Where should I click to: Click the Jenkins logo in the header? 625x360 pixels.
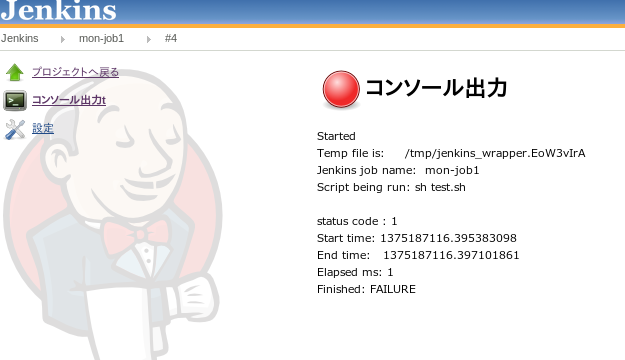(59, 11)
